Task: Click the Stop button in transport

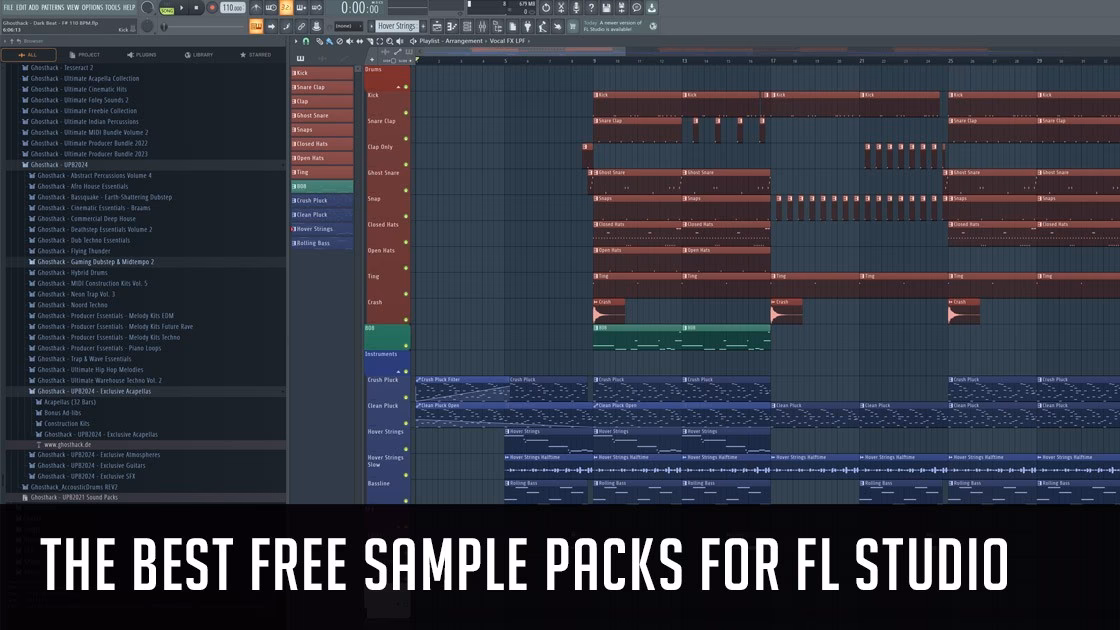Action: pyautogui.click(x=196, y=8)
